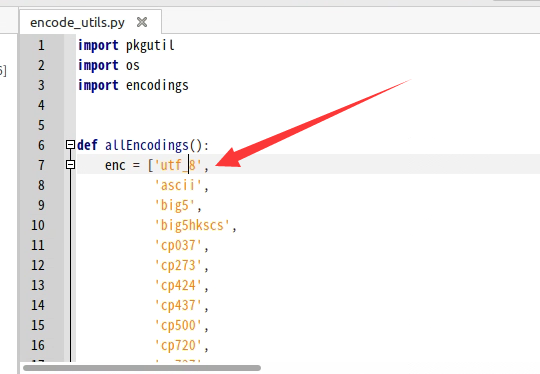Click the 'encodings' module name on line 3
The height and width of the screenshot is (374, 540).
point(157,85)
